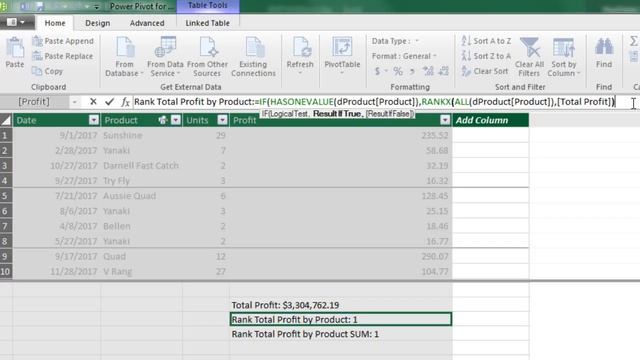This screenshot has height=360, width=640.
Task: Expand the name box [Profit] dropdown
Action: (74, 102)
